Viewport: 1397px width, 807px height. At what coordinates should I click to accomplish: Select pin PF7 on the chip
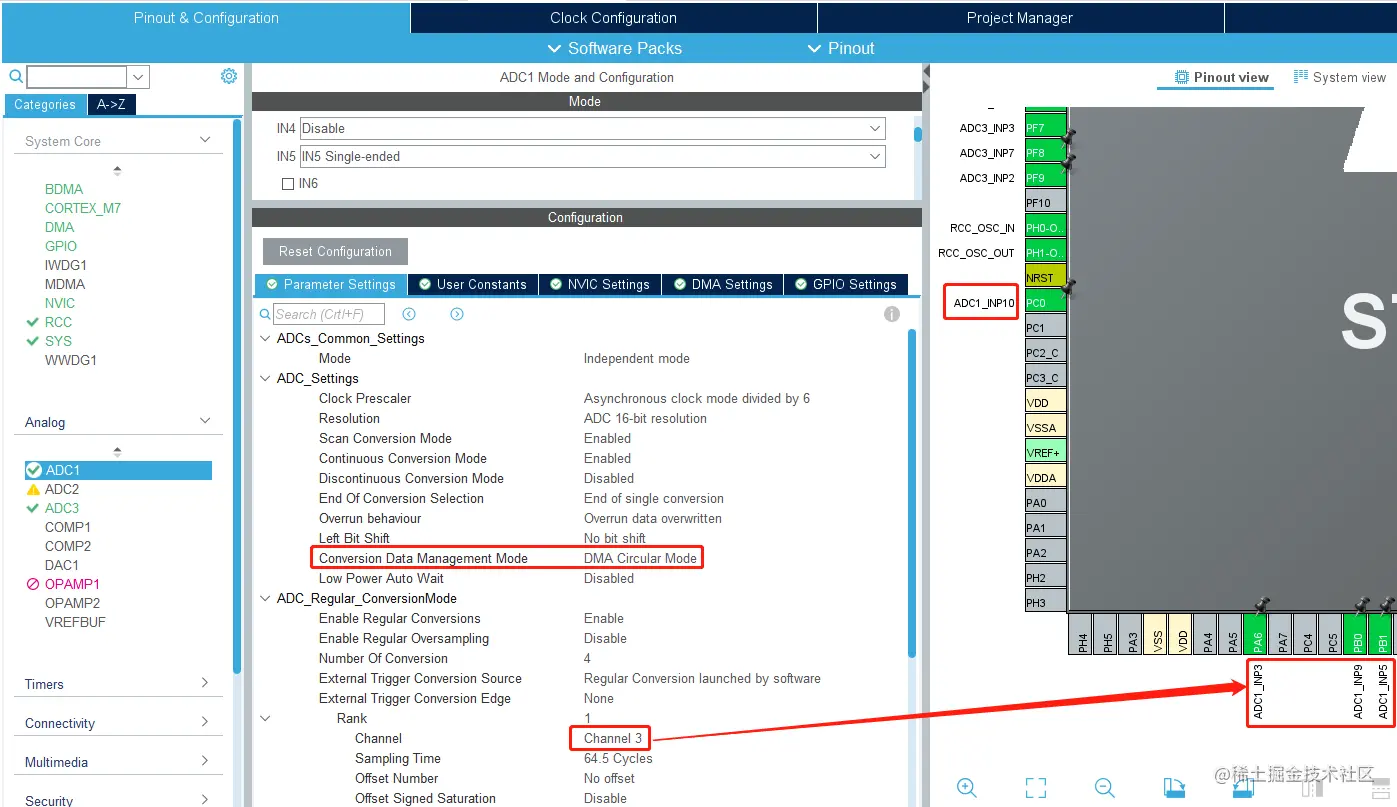click(1045, 128)
